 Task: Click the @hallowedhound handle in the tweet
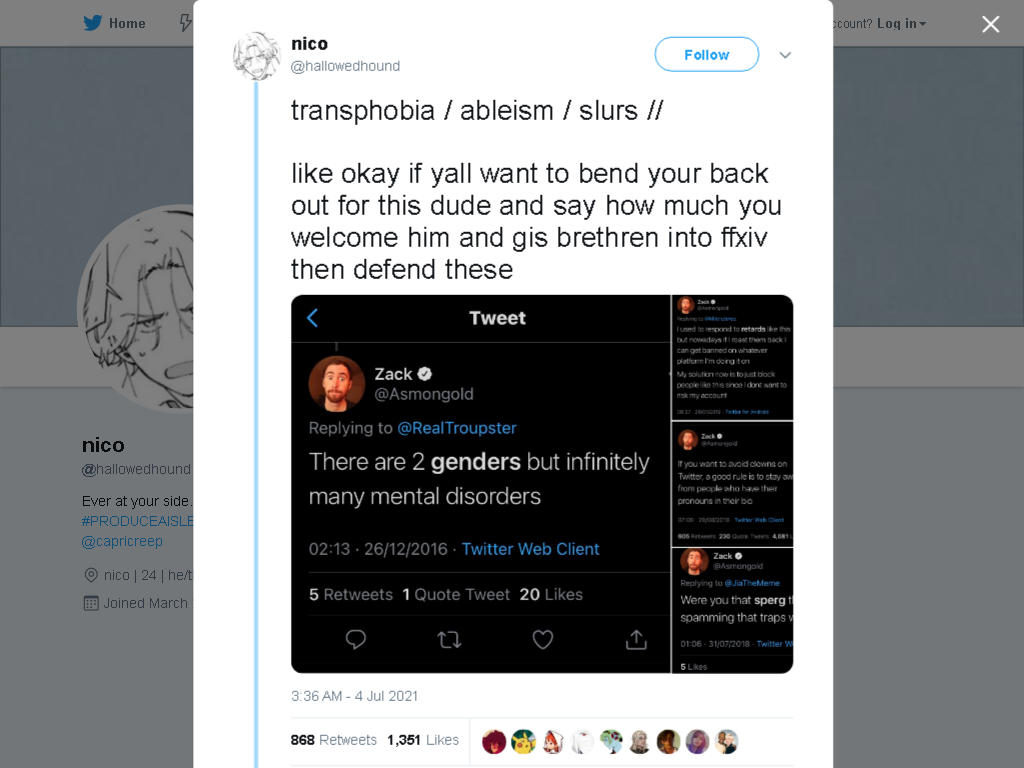(x=345, y=66)
